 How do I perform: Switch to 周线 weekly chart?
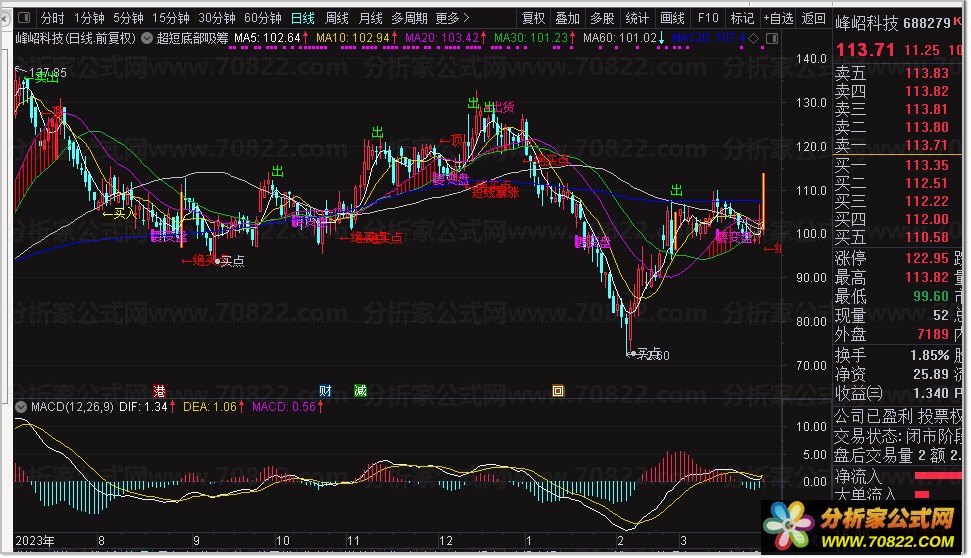[337, 19]
